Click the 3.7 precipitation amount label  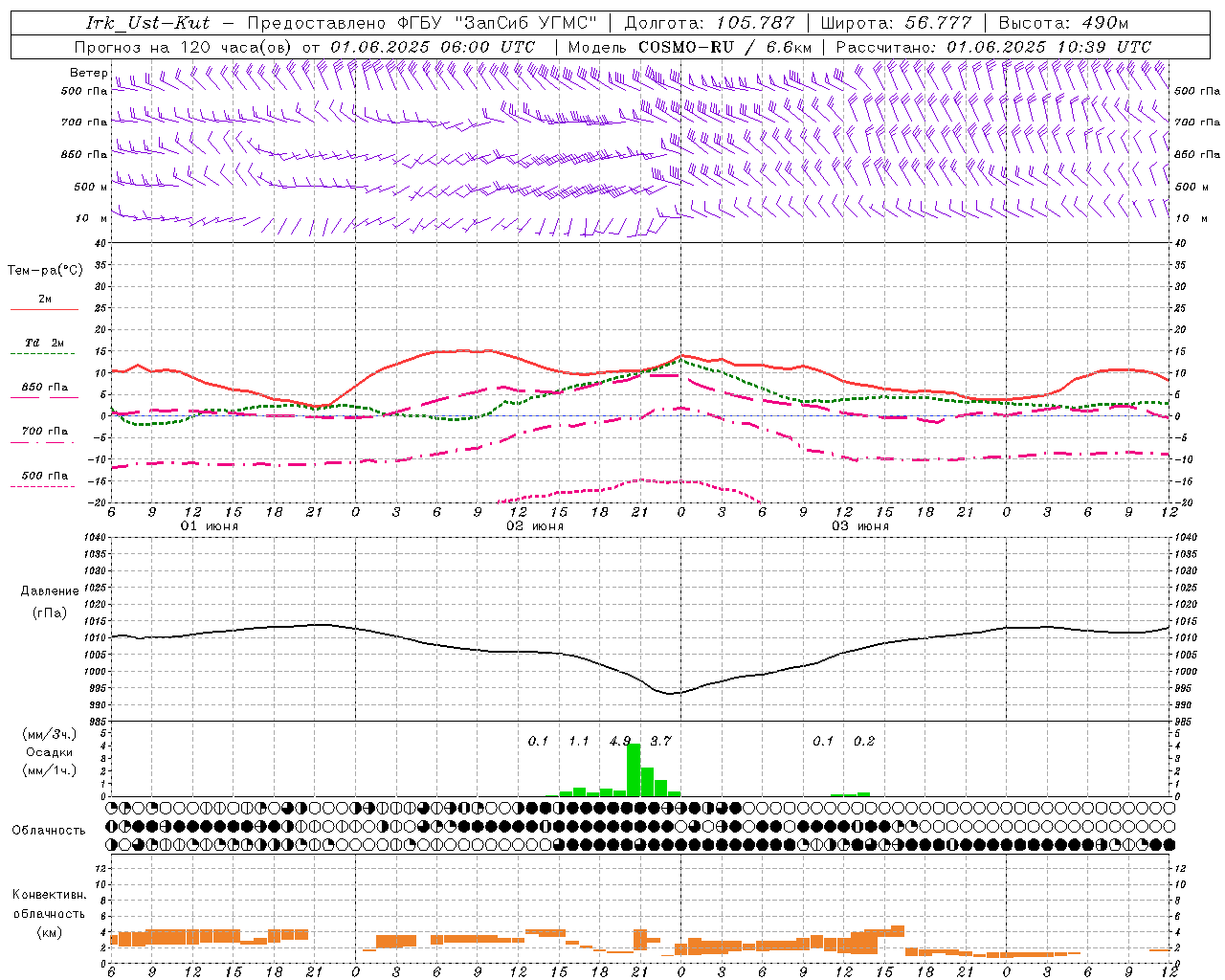click(660, 741)
